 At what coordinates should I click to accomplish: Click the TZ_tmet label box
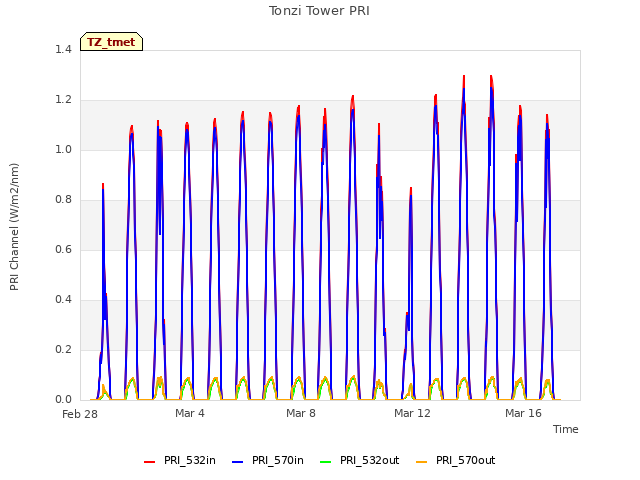click(111, 42)
